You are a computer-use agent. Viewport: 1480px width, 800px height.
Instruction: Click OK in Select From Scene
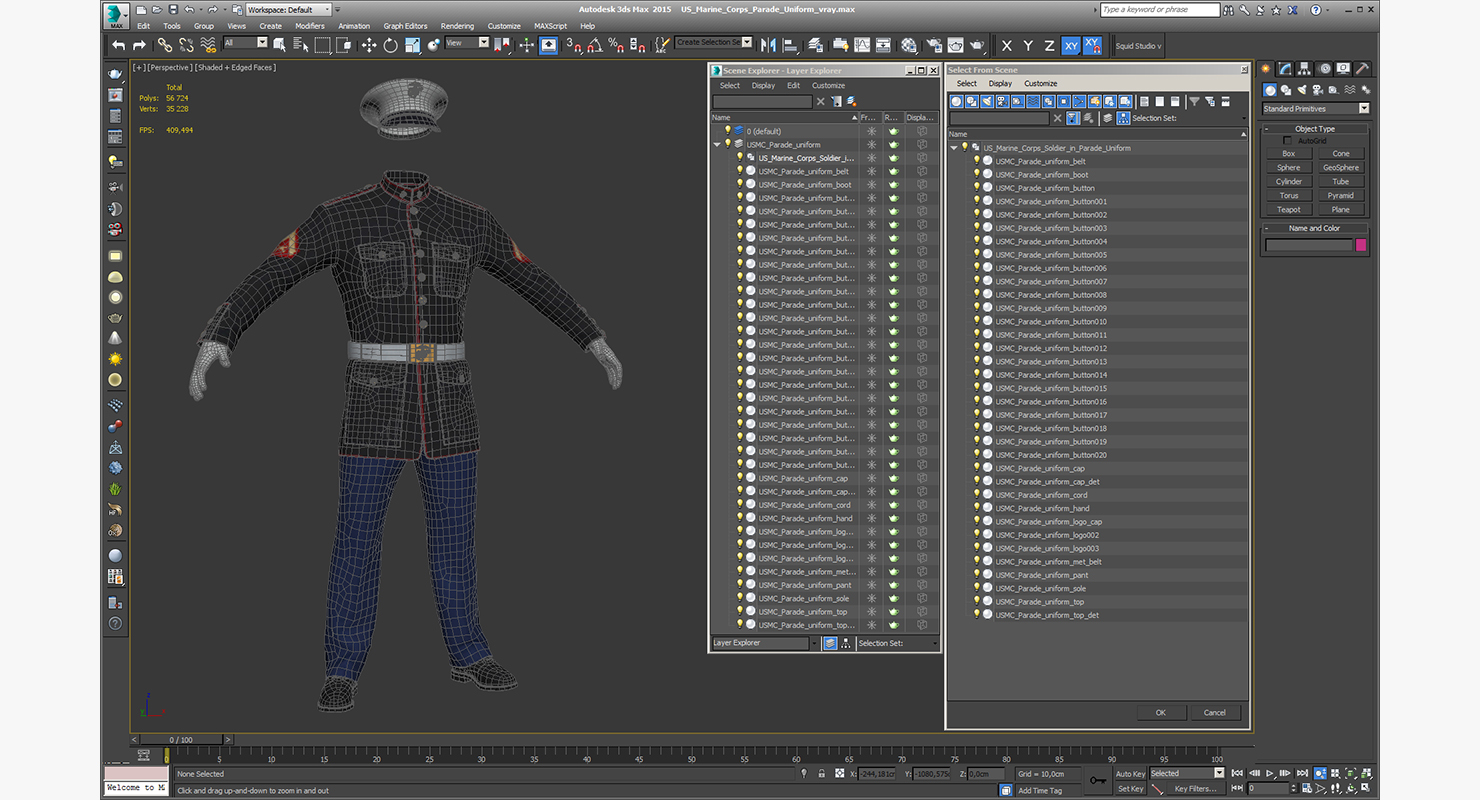pyautogui.click(x=1160, y=713)
